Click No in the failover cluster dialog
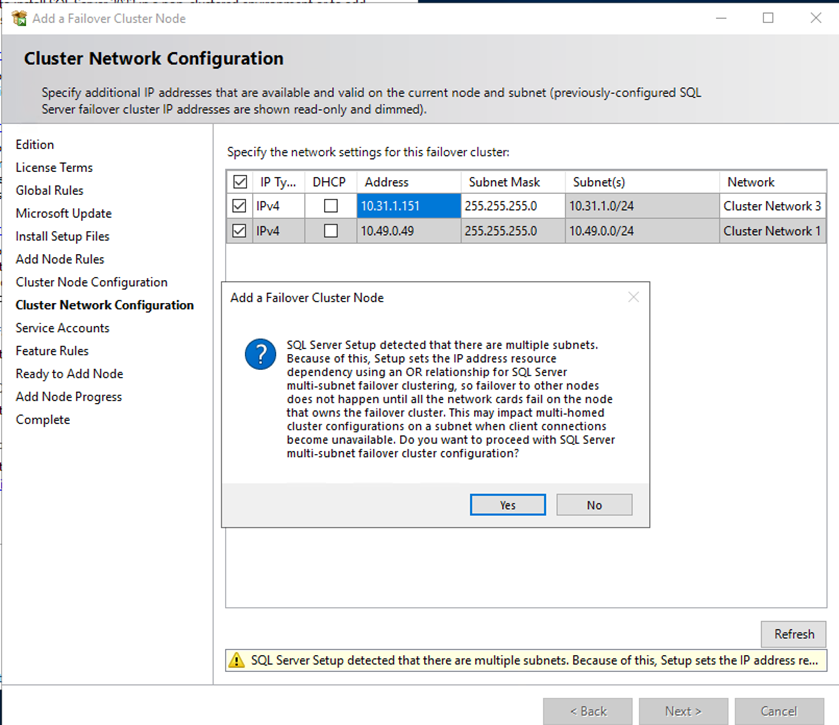The width and height of the screenshot is (839, 725). coord(594,505)
